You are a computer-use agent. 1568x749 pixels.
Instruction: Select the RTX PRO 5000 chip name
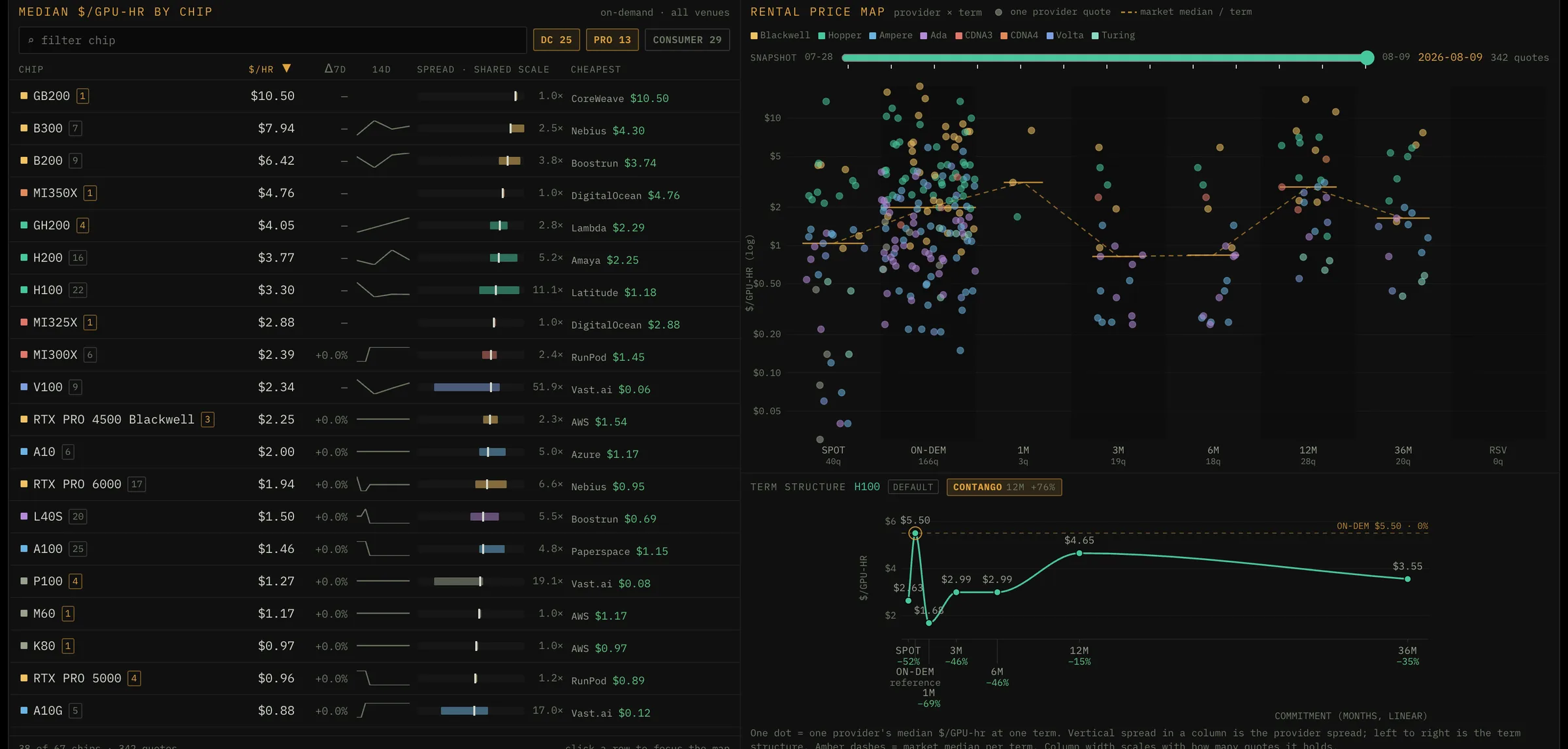pos(77,678)
